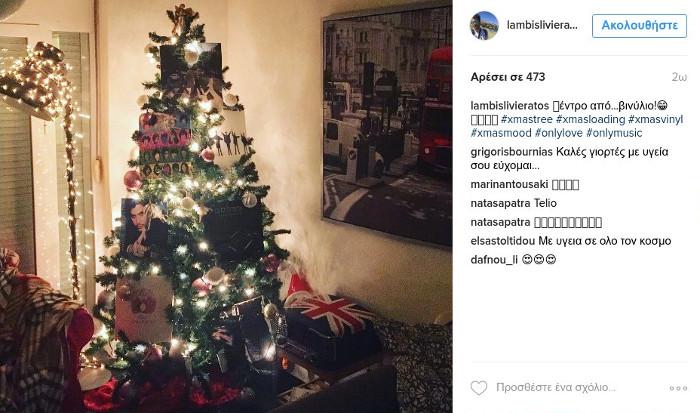Click the Christmas tree photo
The image size is (700, 413).
[x=226, y=206]
